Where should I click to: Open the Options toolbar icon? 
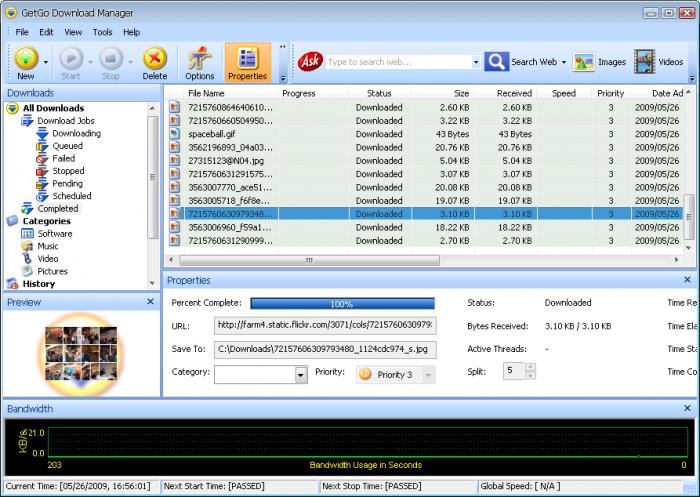coord(200,58)
